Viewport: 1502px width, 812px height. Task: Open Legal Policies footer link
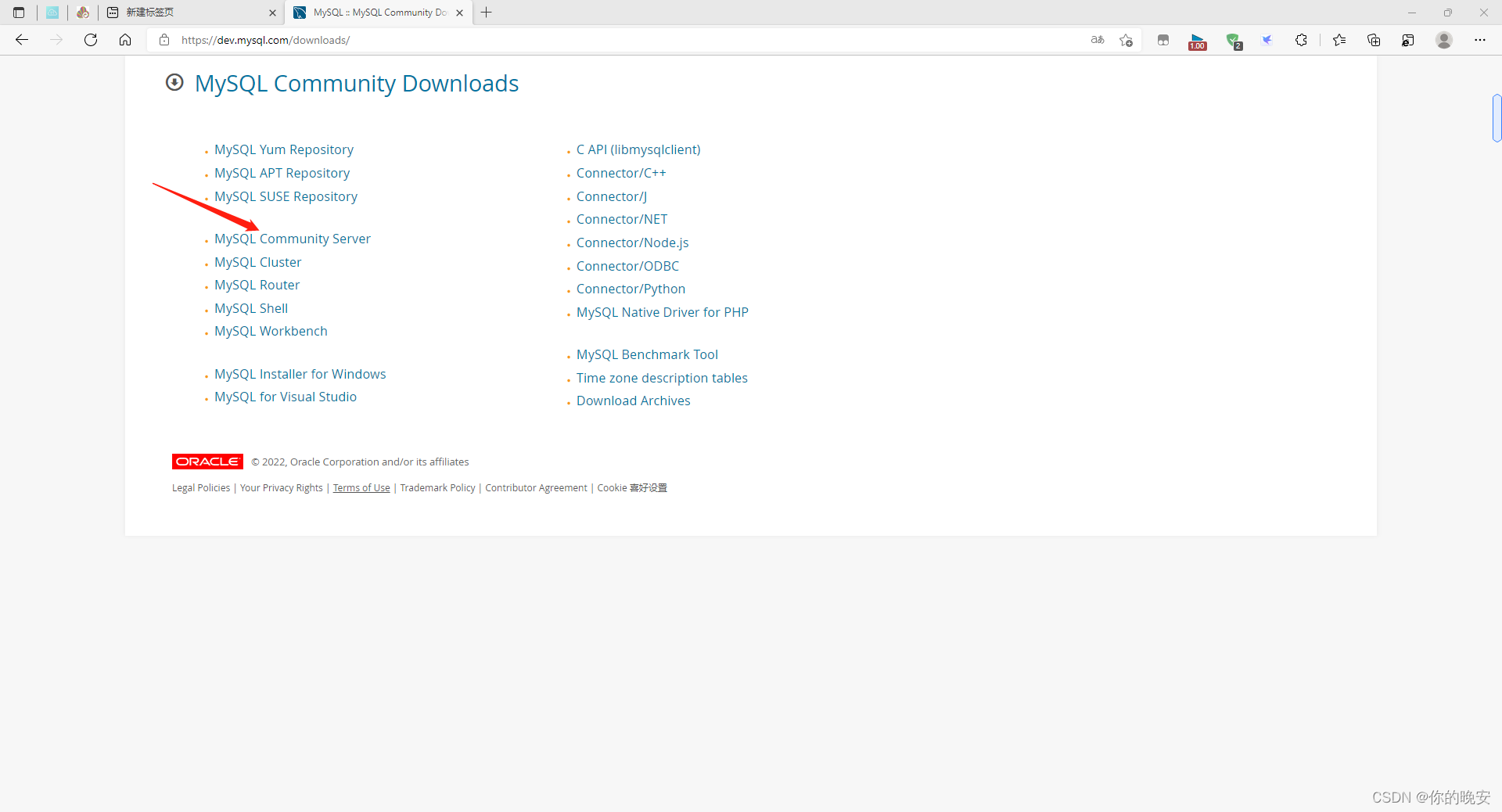[x=201, y=487]
